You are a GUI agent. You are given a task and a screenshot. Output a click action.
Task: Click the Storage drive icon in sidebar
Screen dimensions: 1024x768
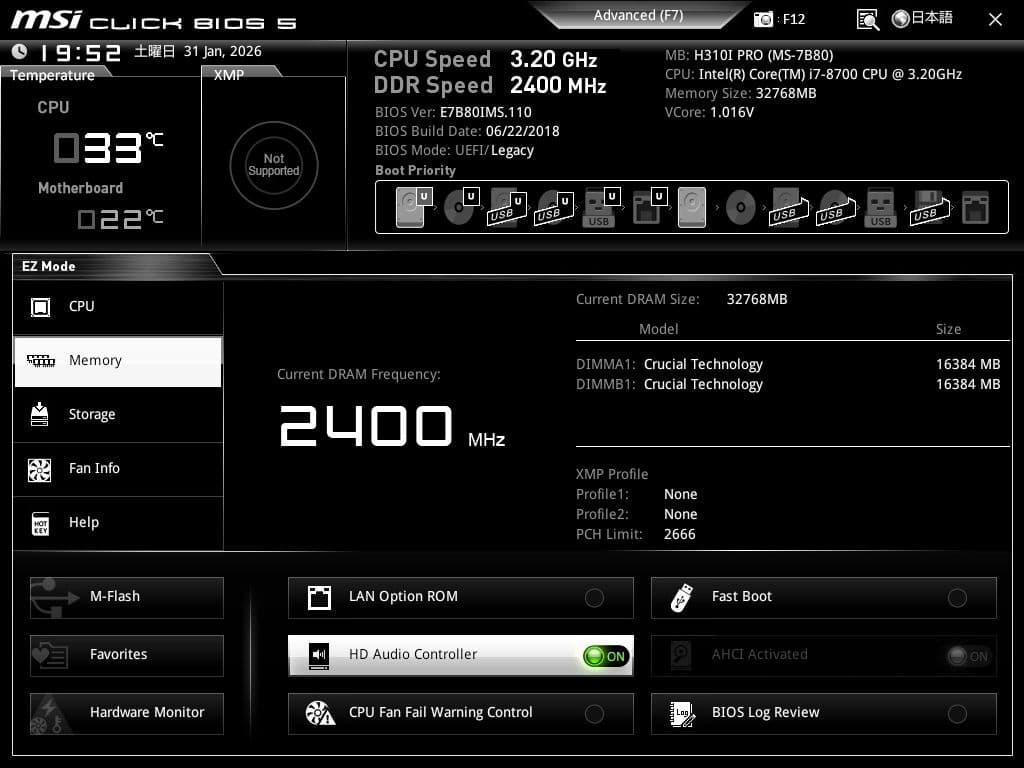(x=40, y=415)
